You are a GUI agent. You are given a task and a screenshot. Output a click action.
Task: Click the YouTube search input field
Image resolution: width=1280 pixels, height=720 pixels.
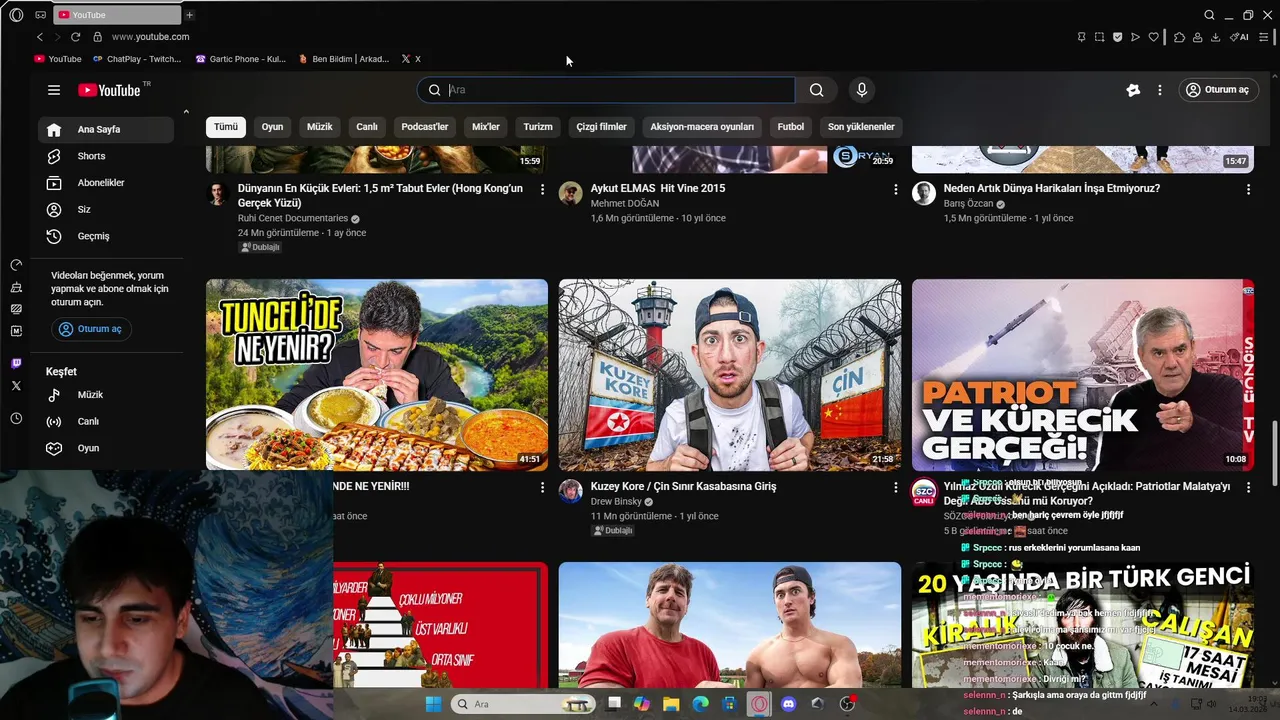point(606,90)
